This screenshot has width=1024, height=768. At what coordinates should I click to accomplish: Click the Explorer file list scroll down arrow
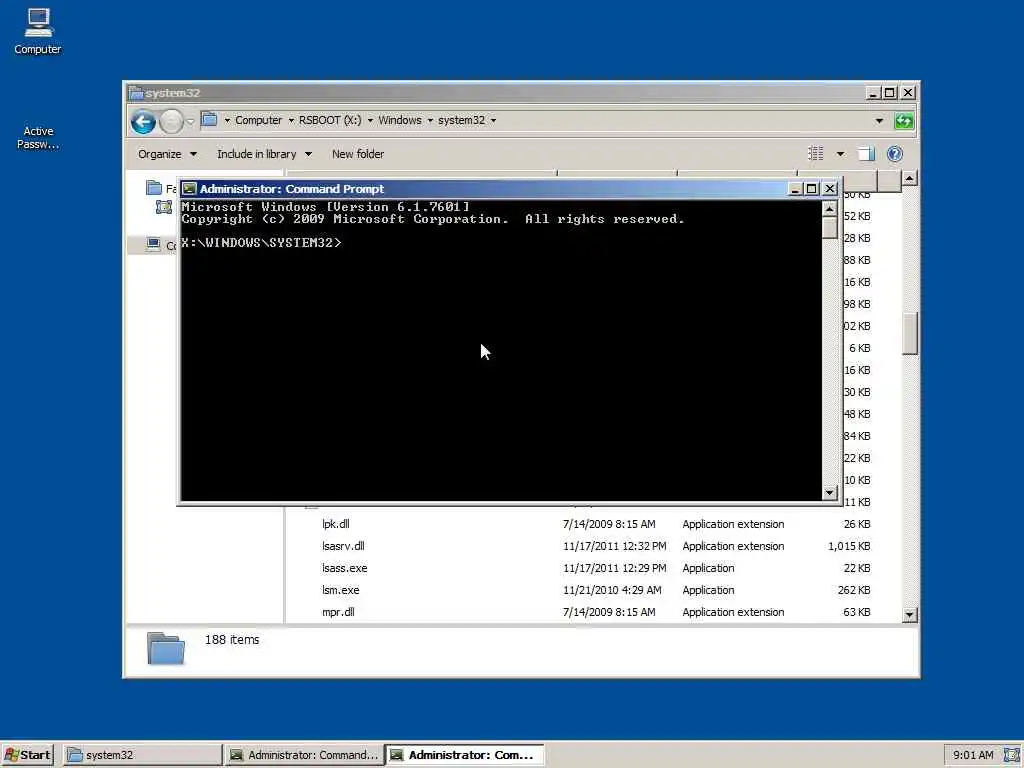click(909, 615)
